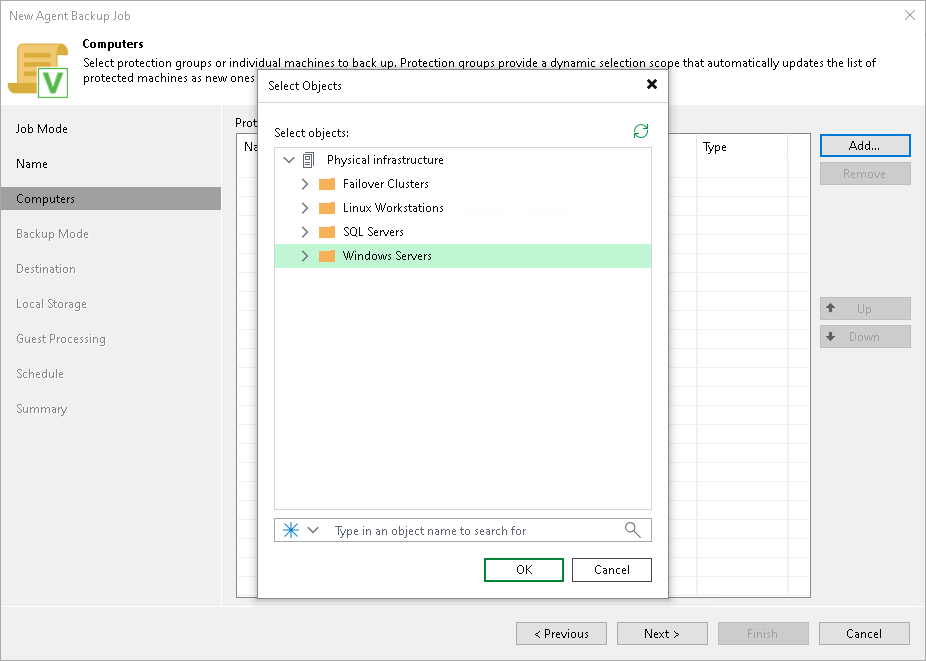The width and height of the screenshot is (926, 661).
Task: Expand the Failover Clusters group
Action: 305,184
